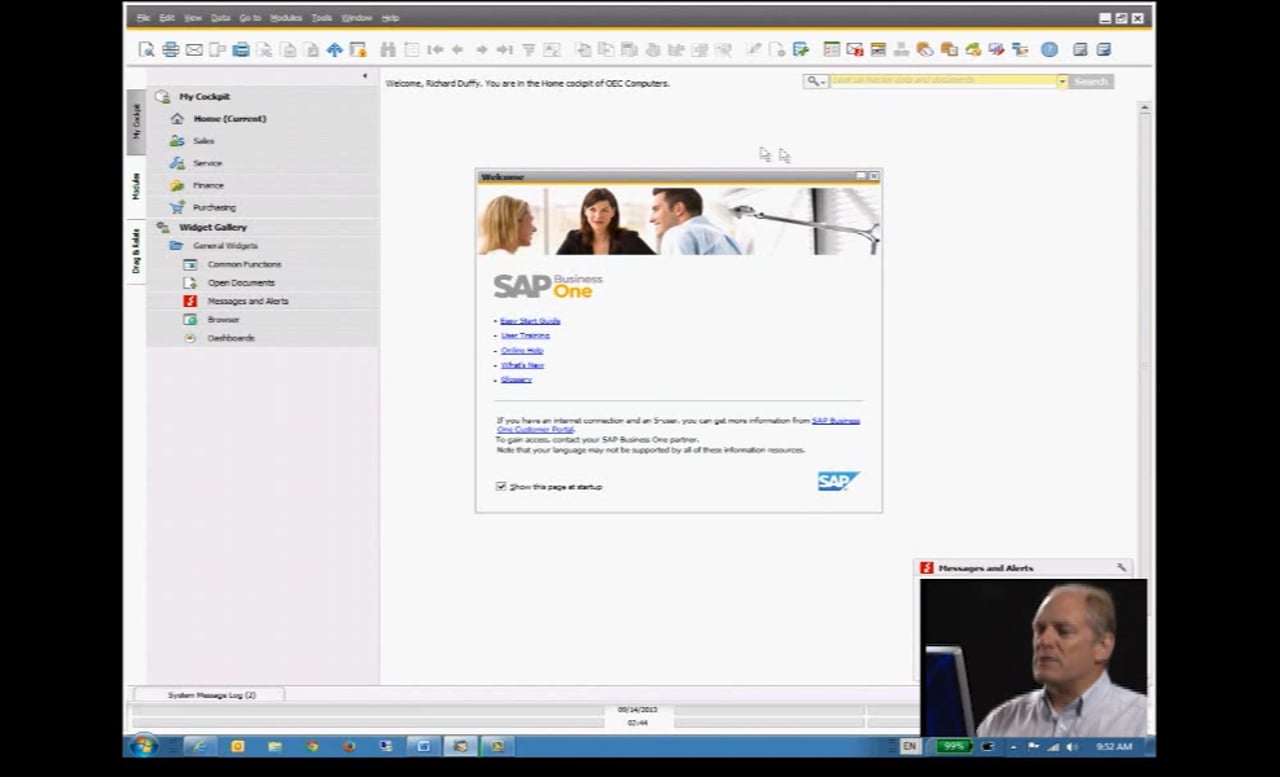Open the Modules menu
The image size is (1280, 777).
[286, 18]
